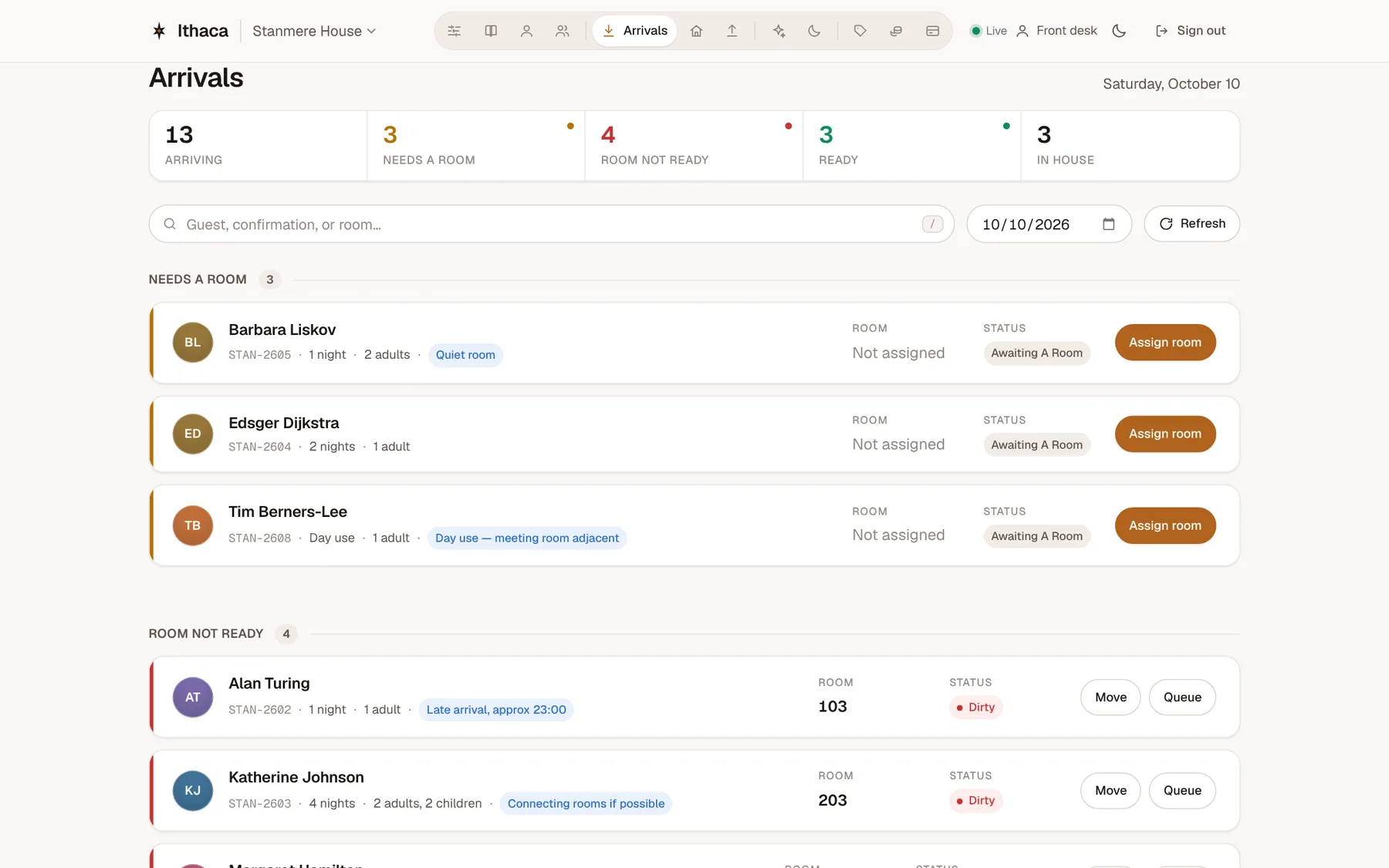Assign room for Barbara Liskov
This screenshot has height=868, width=1389.
[1165, 343]
